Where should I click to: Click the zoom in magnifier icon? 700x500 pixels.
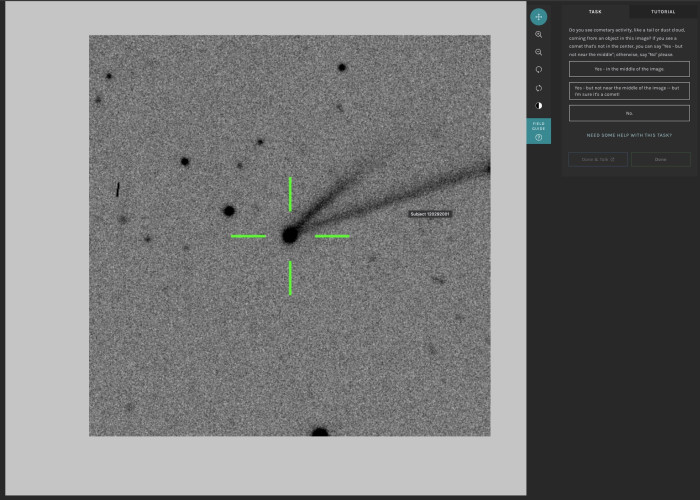coord(538,35)
